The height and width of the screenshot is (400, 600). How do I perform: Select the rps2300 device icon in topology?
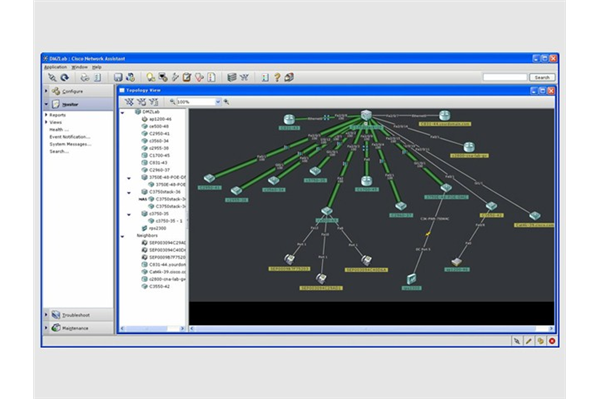click(411, 279)
